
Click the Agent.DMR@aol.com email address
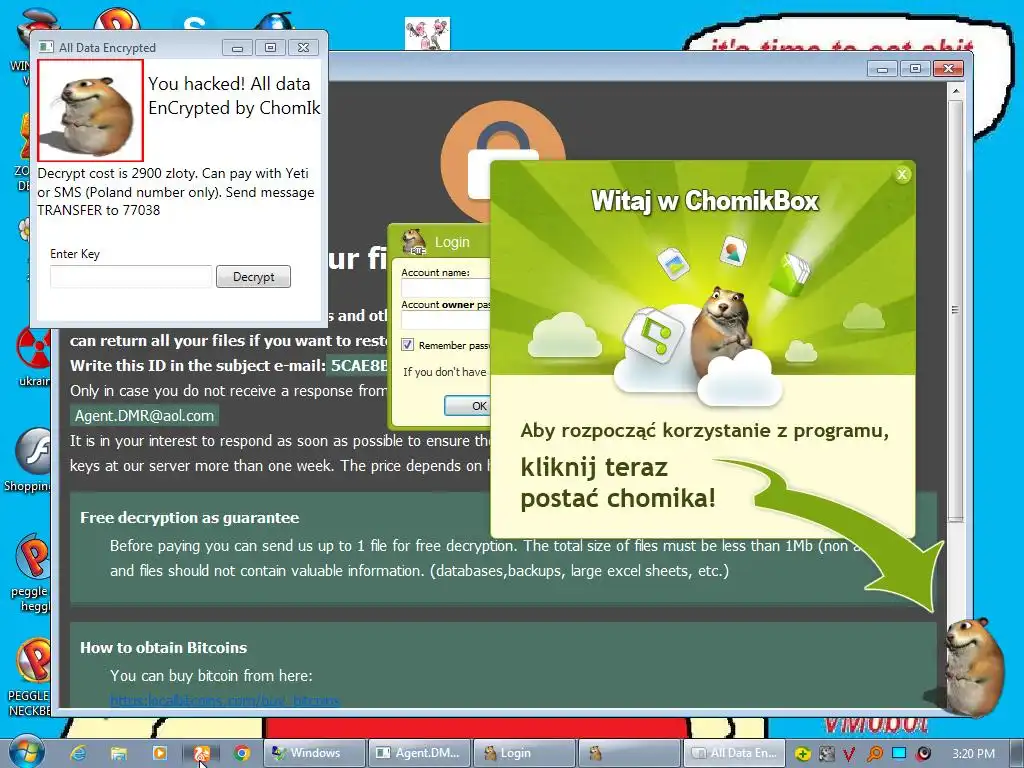point(144,416)
